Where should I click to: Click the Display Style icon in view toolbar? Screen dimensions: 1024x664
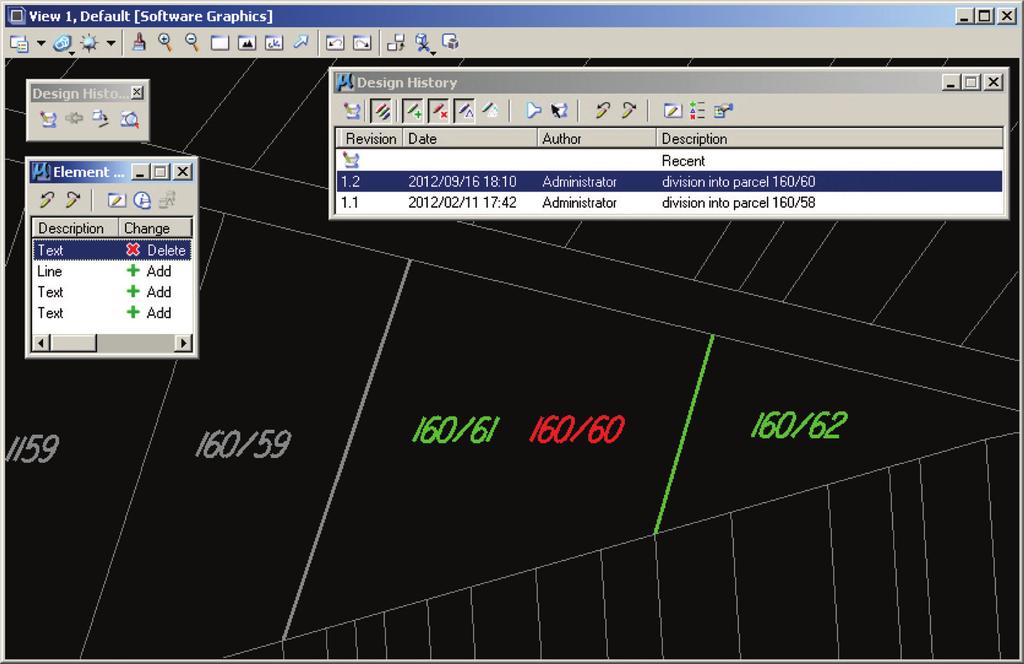point(62,44)
